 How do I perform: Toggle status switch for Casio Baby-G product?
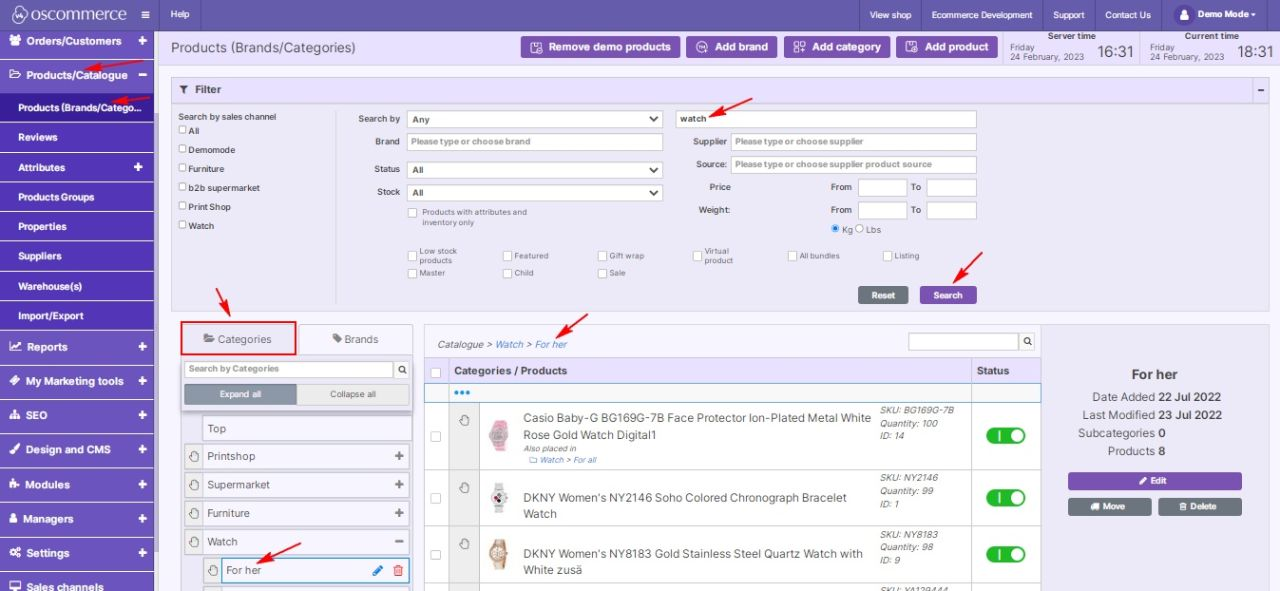[1006, 436]
